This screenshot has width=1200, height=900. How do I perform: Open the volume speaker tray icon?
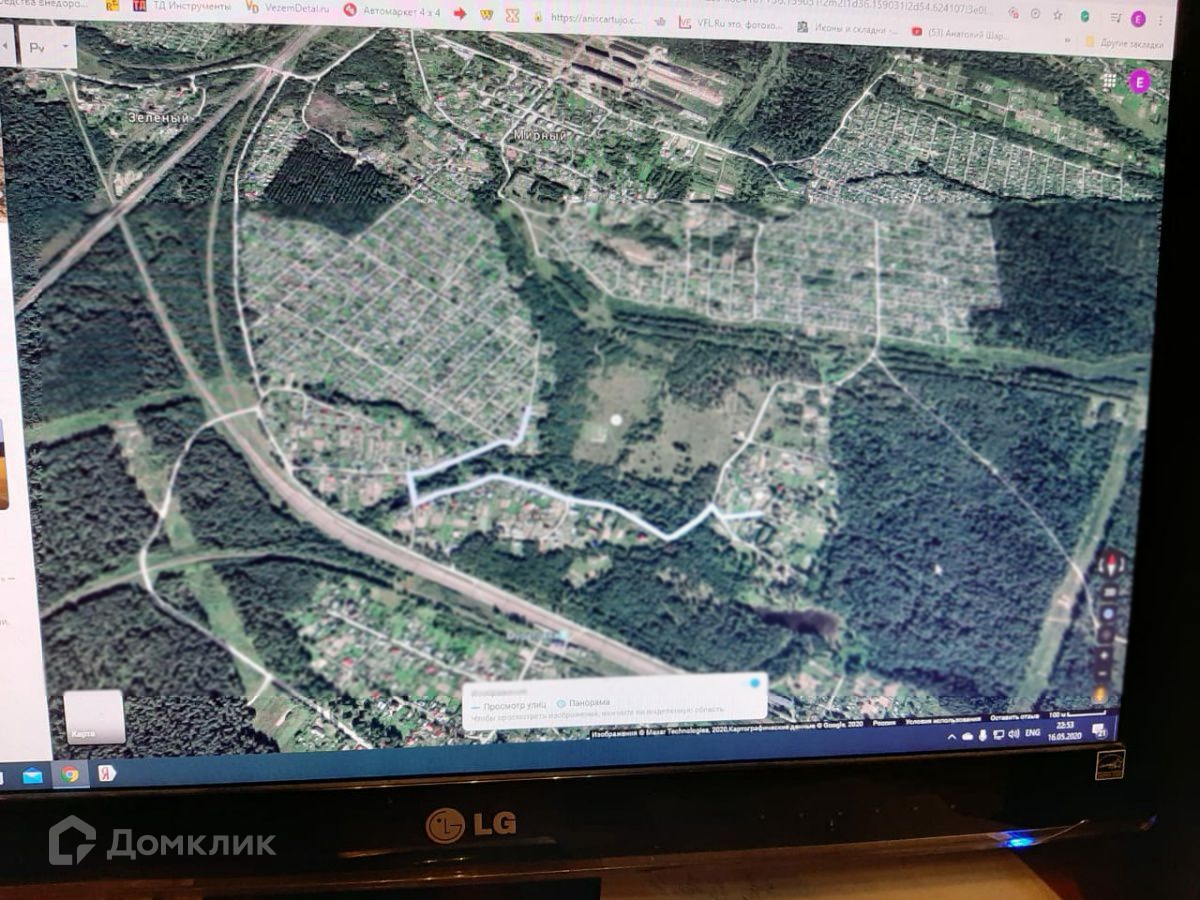1014,734
